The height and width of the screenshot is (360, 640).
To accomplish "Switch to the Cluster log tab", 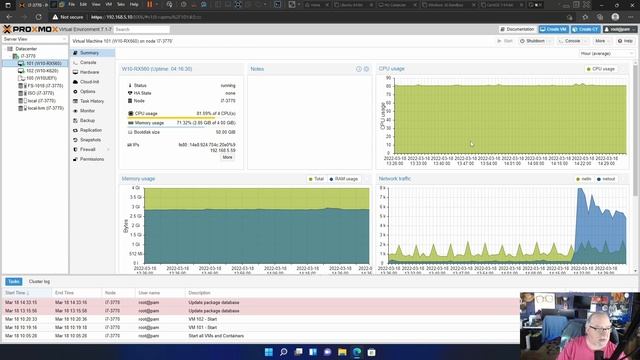I will pos(39,282).
